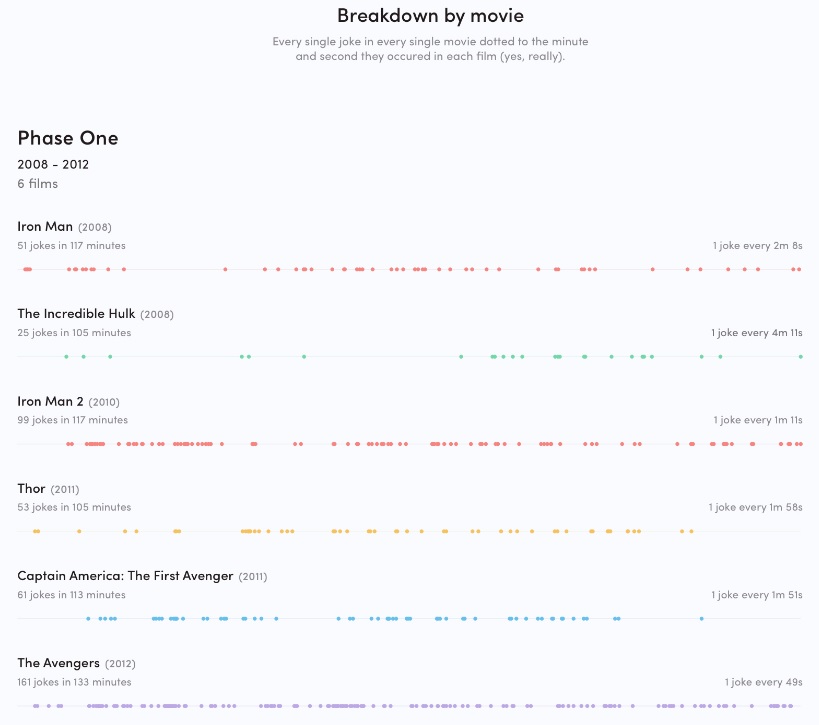819x725 pixels.
Task: Select Captain America: The First Avenger title
Action: click(125, 576)
